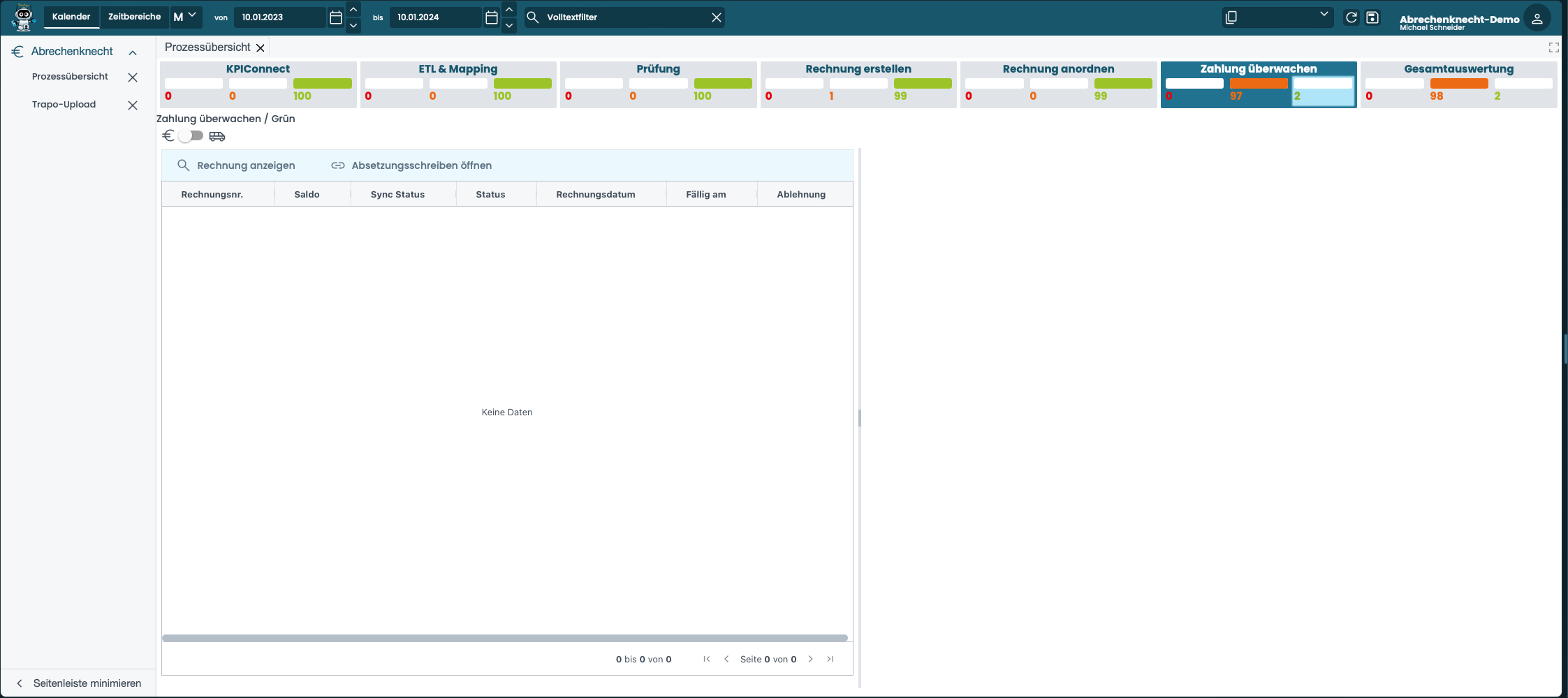Clear the Volltextfilter with X icon

pos(716,17)
